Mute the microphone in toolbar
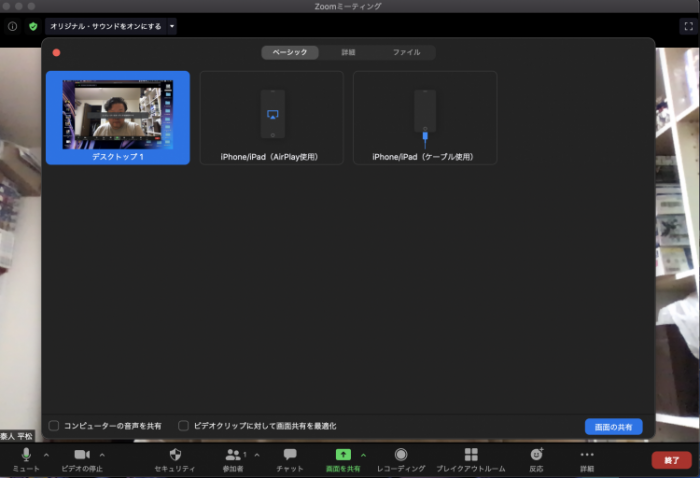The width and height of the screenshot is (700, 478). 26,460
